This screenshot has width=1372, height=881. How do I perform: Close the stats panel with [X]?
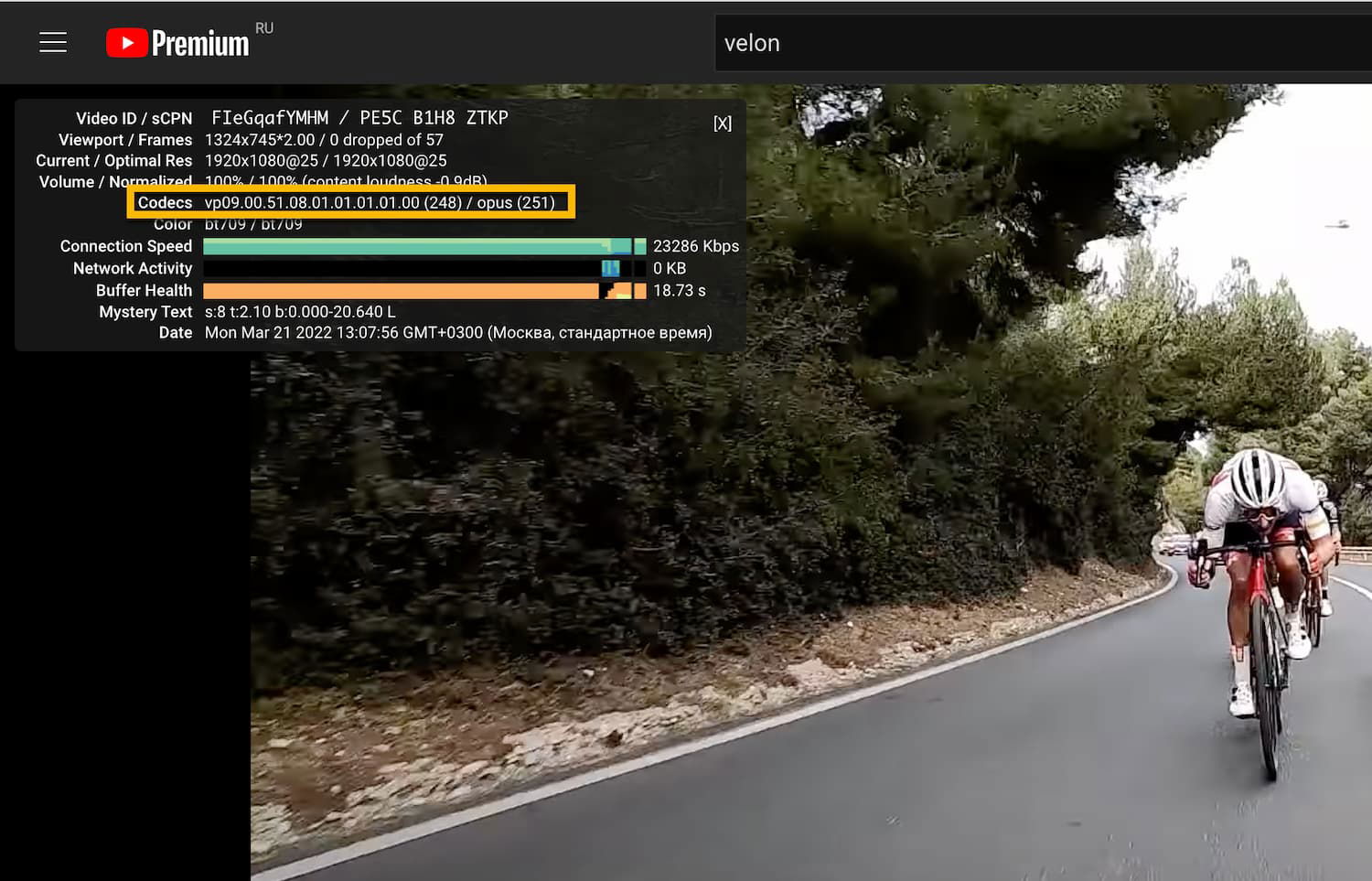(723, 124)
